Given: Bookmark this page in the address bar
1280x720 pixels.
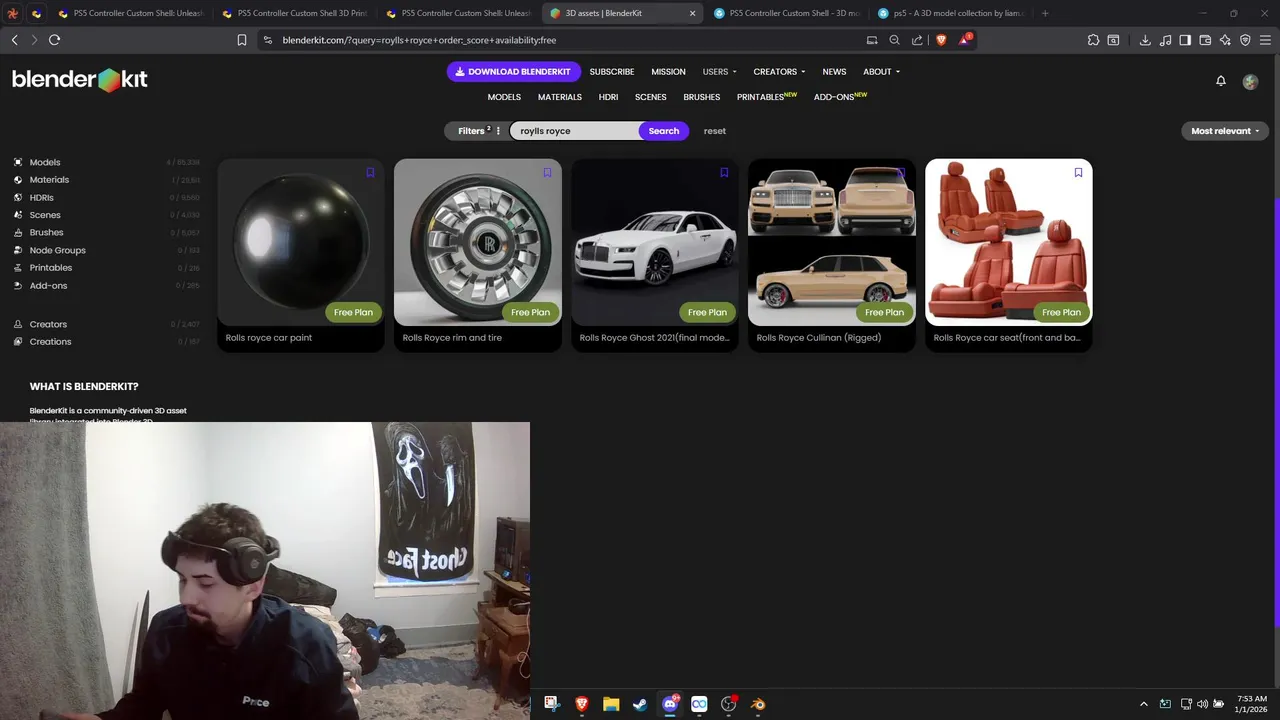Looking at the screenshot, I should (x=242, y=40).
